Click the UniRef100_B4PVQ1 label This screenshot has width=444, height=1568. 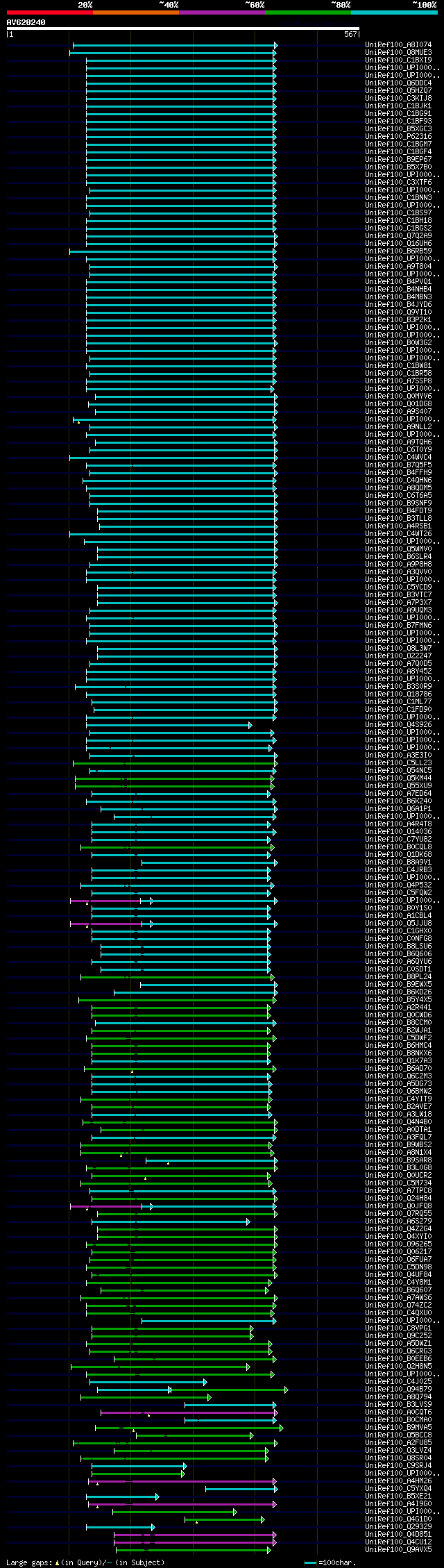click(398, 281)
